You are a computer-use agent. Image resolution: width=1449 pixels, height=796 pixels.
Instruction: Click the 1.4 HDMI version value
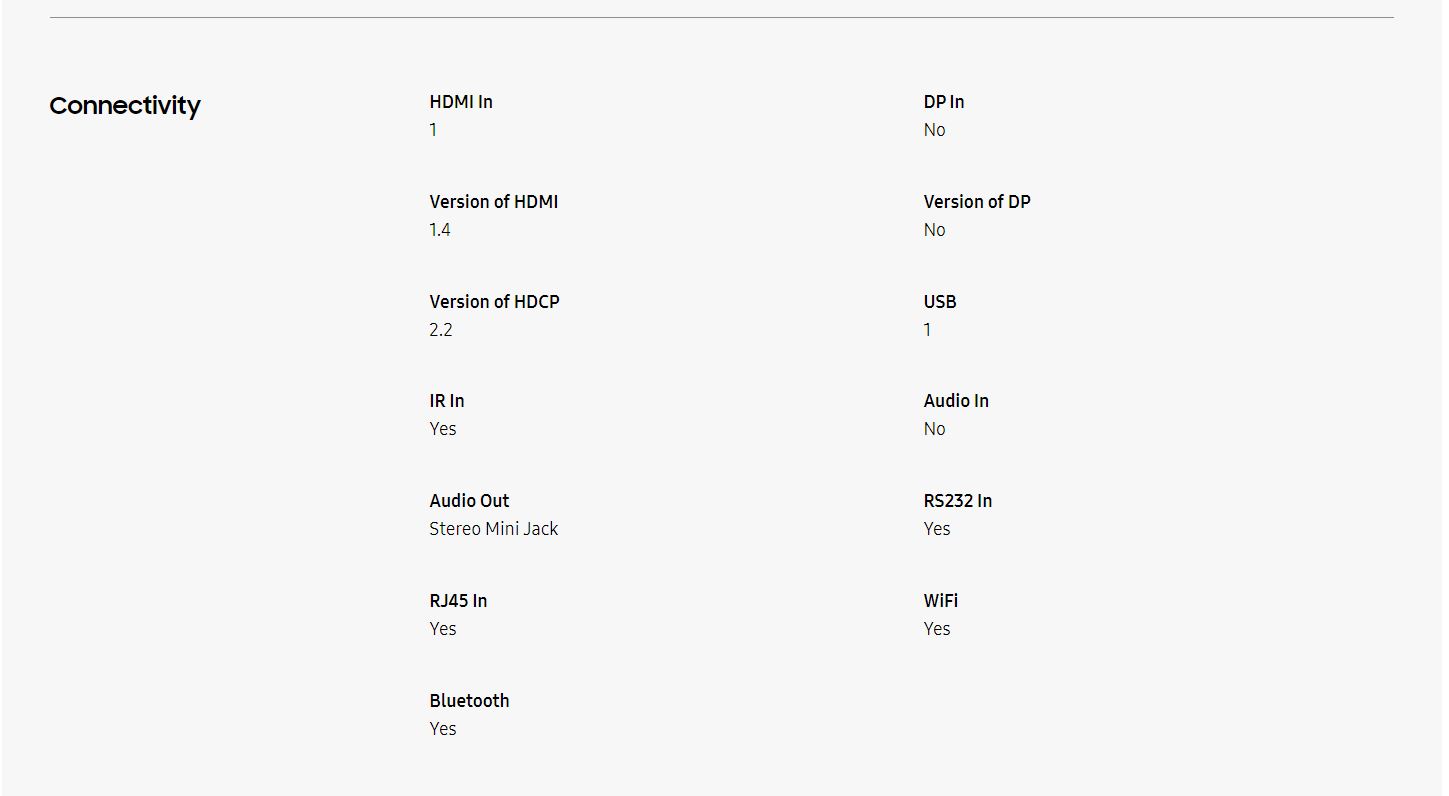pyautogui.click(x=440, y=230)
